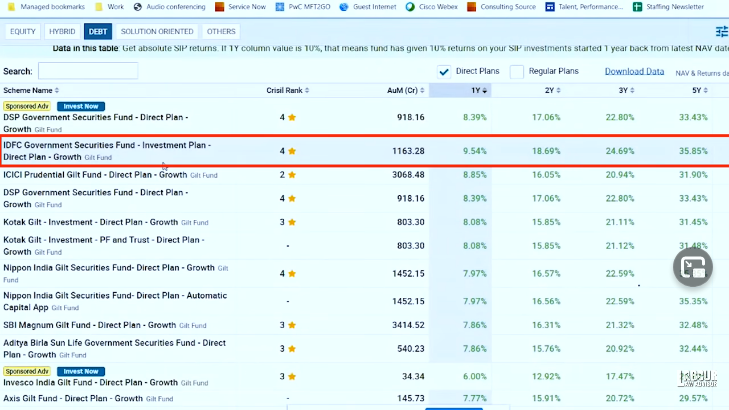The width and height of the screenshot is (729, 410).
Task: Select the DEBT tab
Action: [98, 31]
